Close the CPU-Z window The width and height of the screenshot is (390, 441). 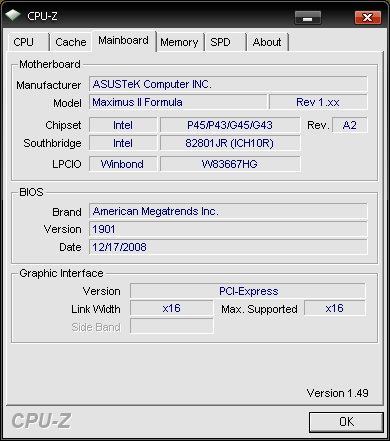click(x=368, y=17)
